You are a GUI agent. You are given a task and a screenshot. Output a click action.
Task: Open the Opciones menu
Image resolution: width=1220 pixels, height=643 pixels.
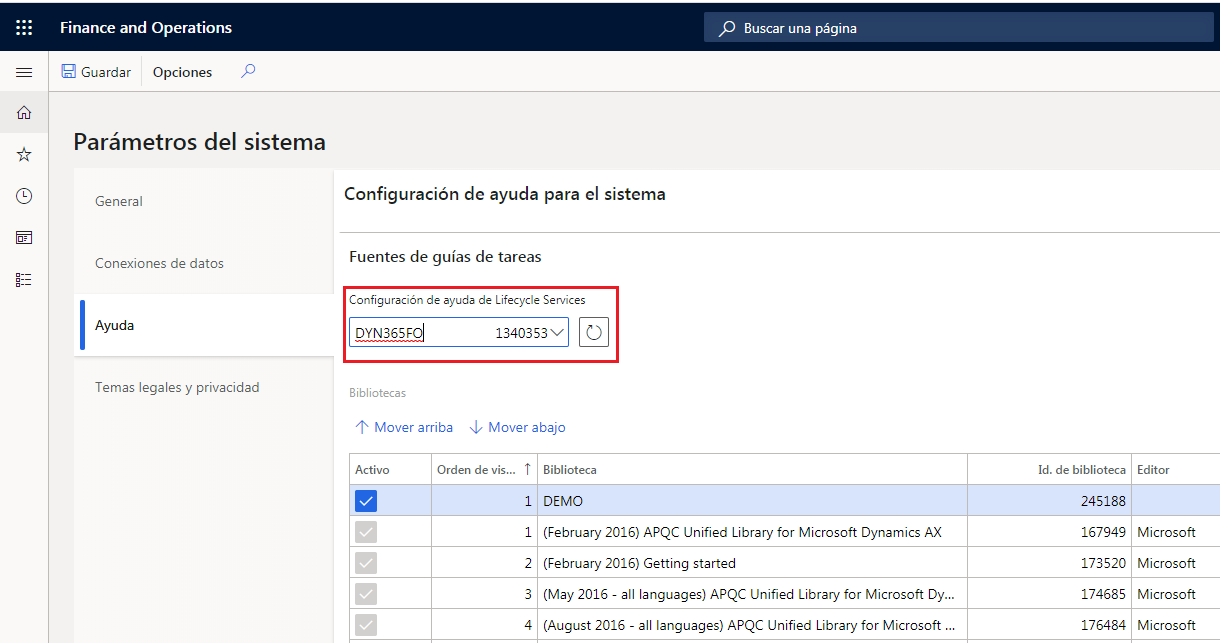(182, 72)
